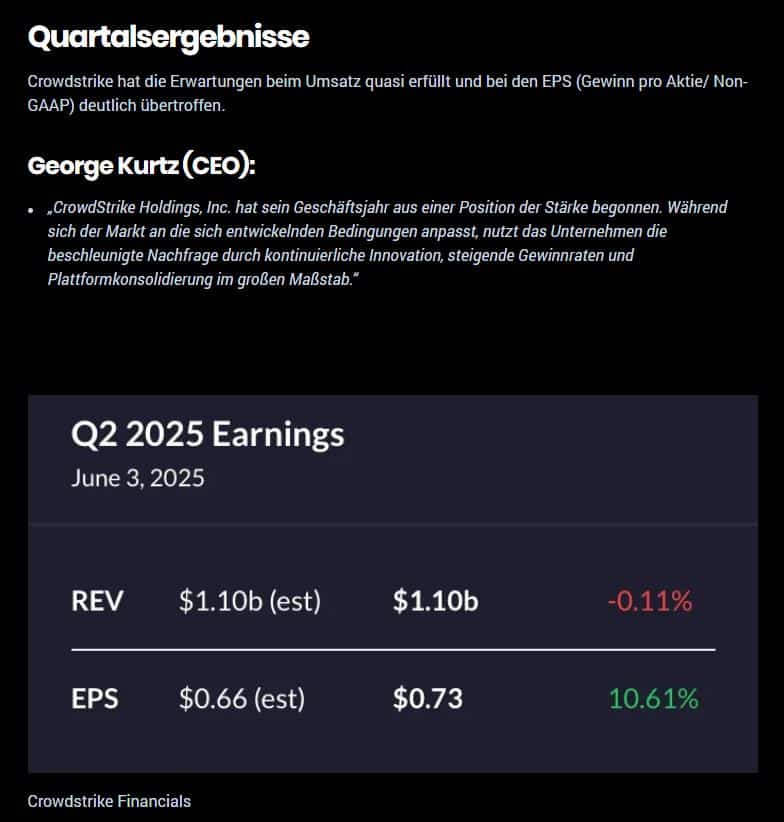The image size is (784, 822).
Task: Select the George Kurtz (CEO) heading
Action: pos(141,165)
